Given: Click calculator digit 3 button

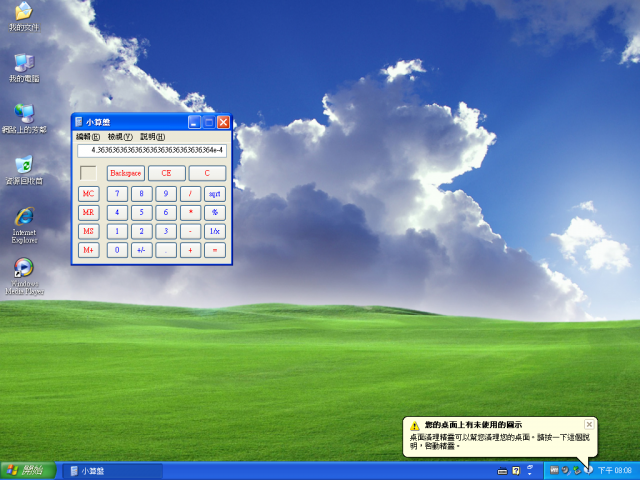Looking at the screenshot, I should (166, 231).
